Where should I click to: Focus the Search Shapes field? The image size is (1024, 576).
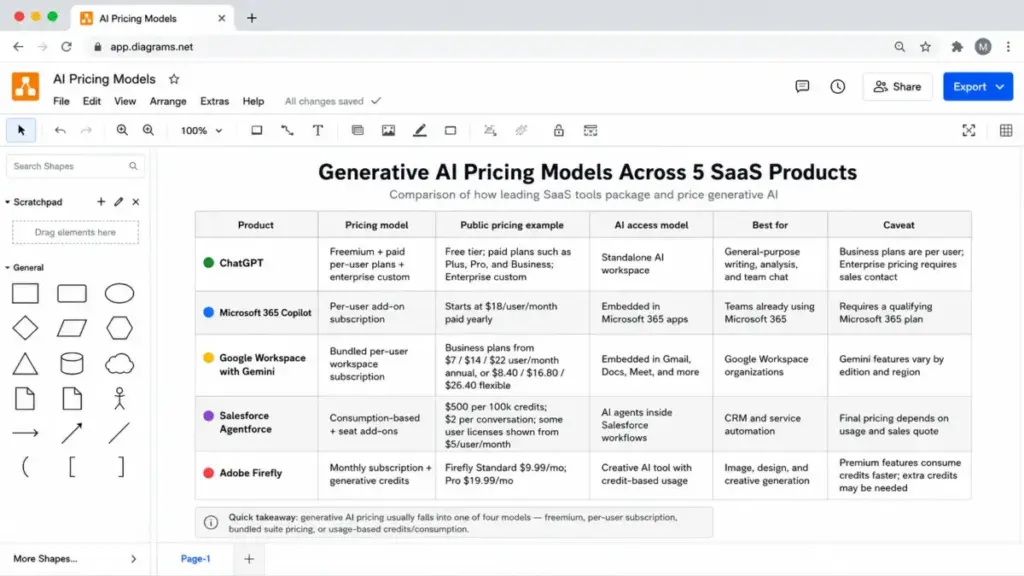(75, 166)
